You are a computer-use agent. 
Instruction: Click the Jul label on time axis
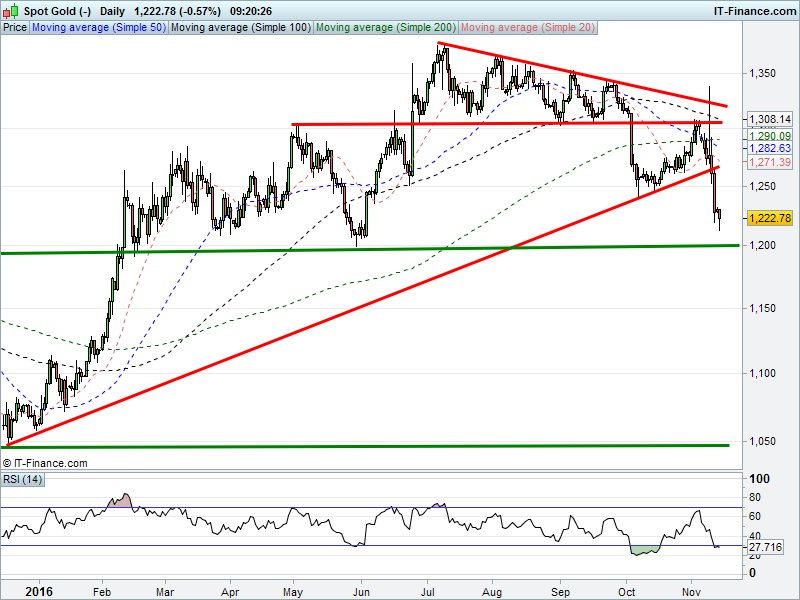pos(427,592)
